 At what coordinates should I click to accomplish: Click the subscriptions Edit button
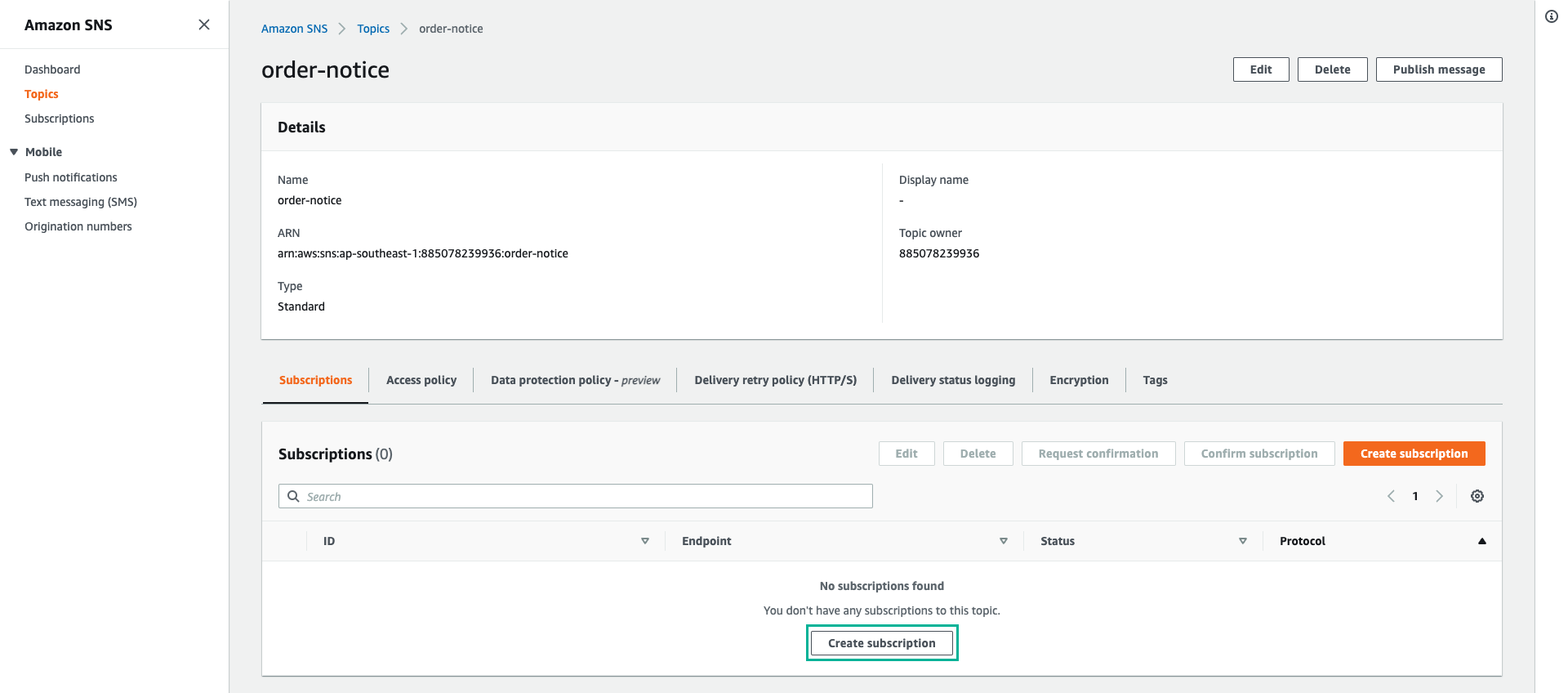(x=906, y=454)
